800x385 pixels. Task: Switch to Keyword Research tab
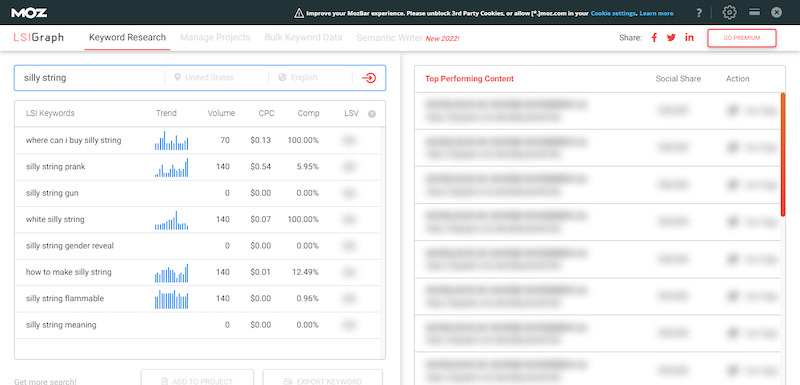pyautogui.click(x=128, y=38)
